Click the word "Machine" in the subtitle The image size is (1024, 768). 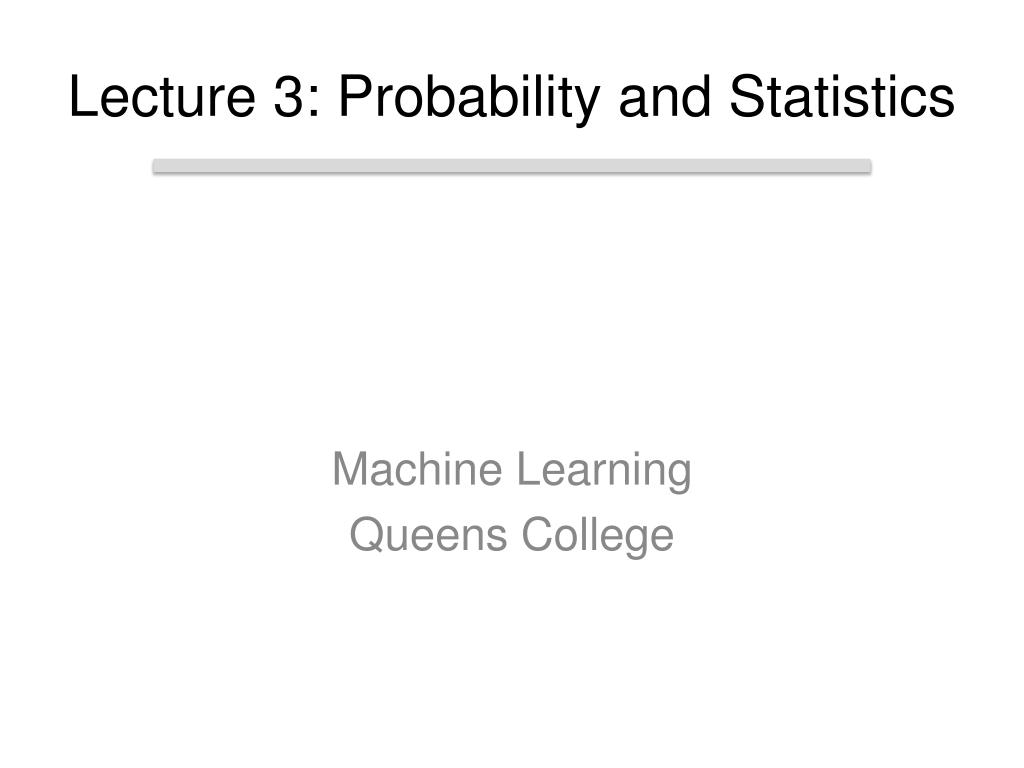(417, 469)
